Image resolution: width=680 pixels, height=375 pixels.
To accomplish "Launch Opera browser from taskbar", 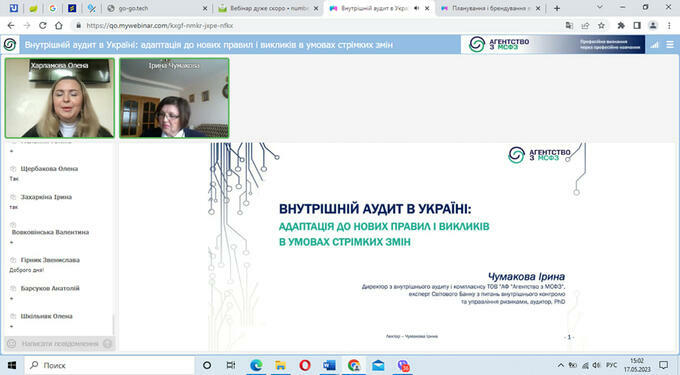I will pyautogui.click(x=305, y=365).
